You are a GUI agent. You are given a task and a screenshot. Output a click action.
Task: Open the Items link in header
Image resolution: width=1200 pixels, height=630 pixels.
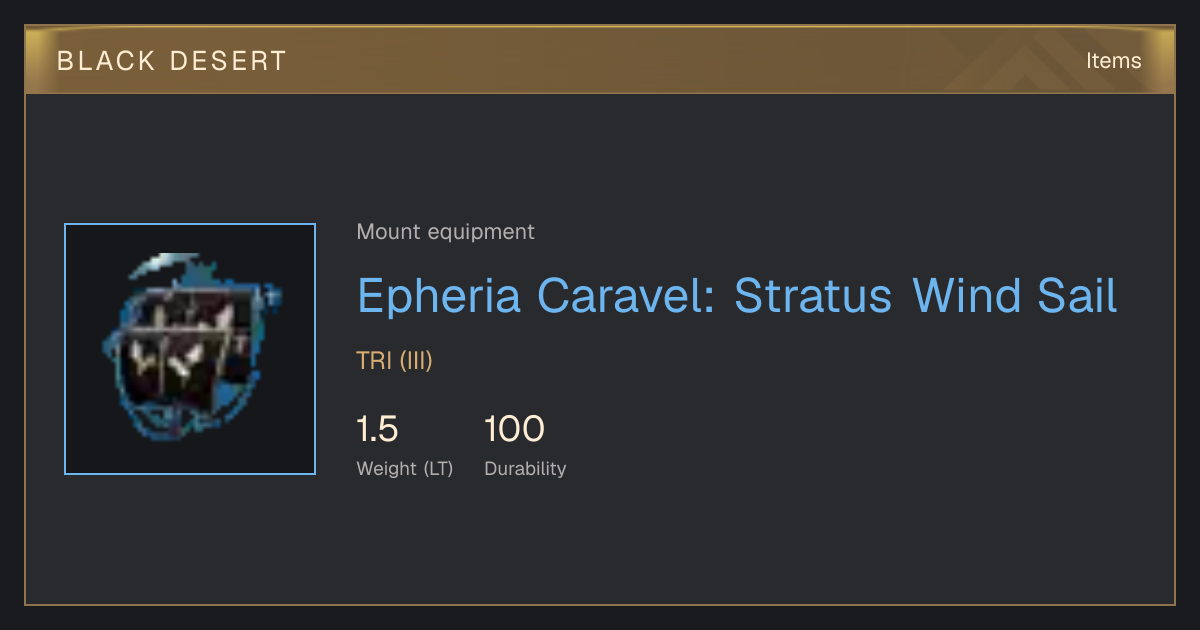(1113, 60)
